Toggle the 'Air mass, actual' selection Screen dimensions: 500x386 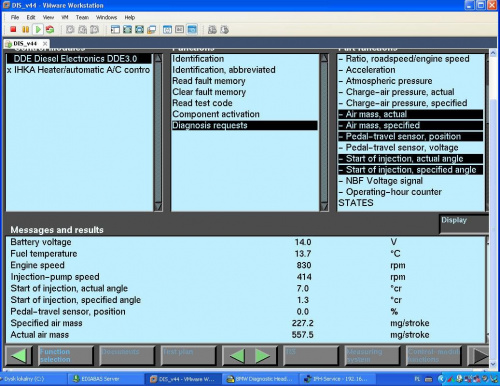coord(411,114)
